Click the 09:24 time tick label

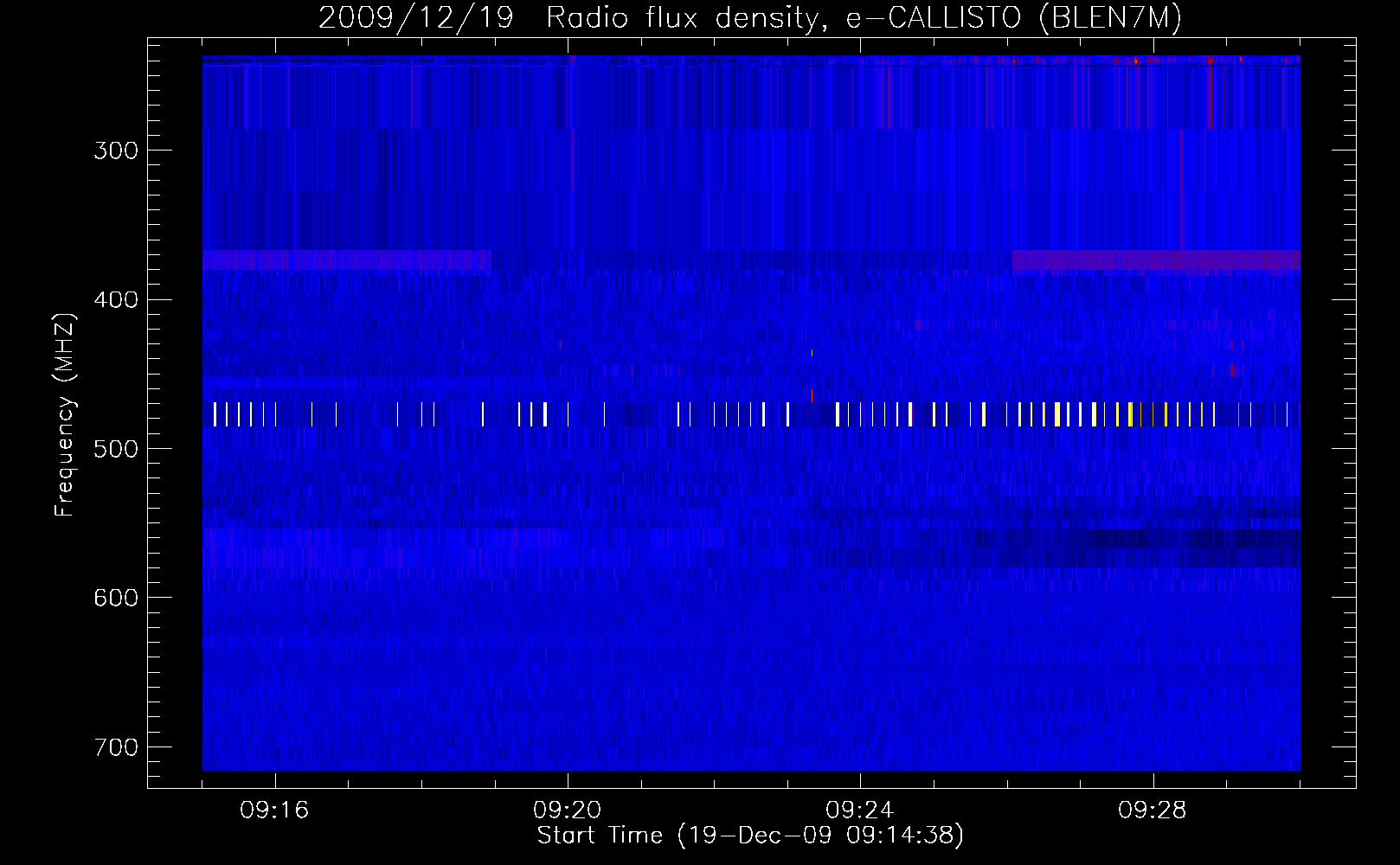pyautogui.click(x=859, y=810)
